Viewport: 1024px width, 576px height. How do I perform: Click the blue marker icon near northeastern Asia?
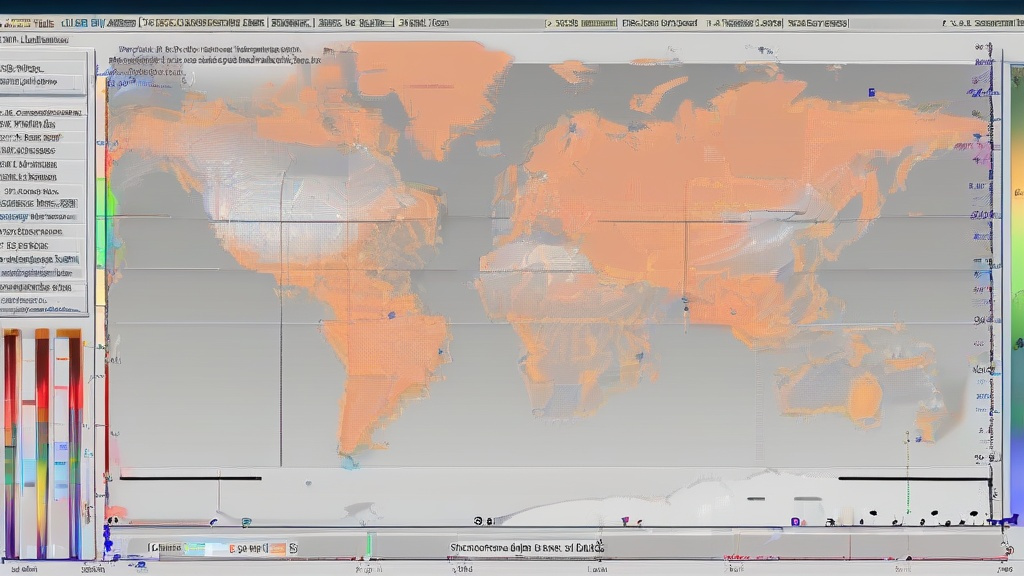[x=871, y=93]
